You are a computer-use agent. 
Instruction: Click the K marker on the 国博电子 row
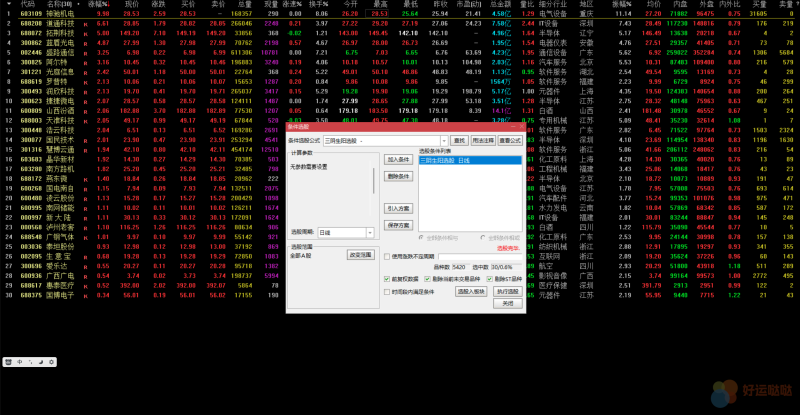coord(86,295)
